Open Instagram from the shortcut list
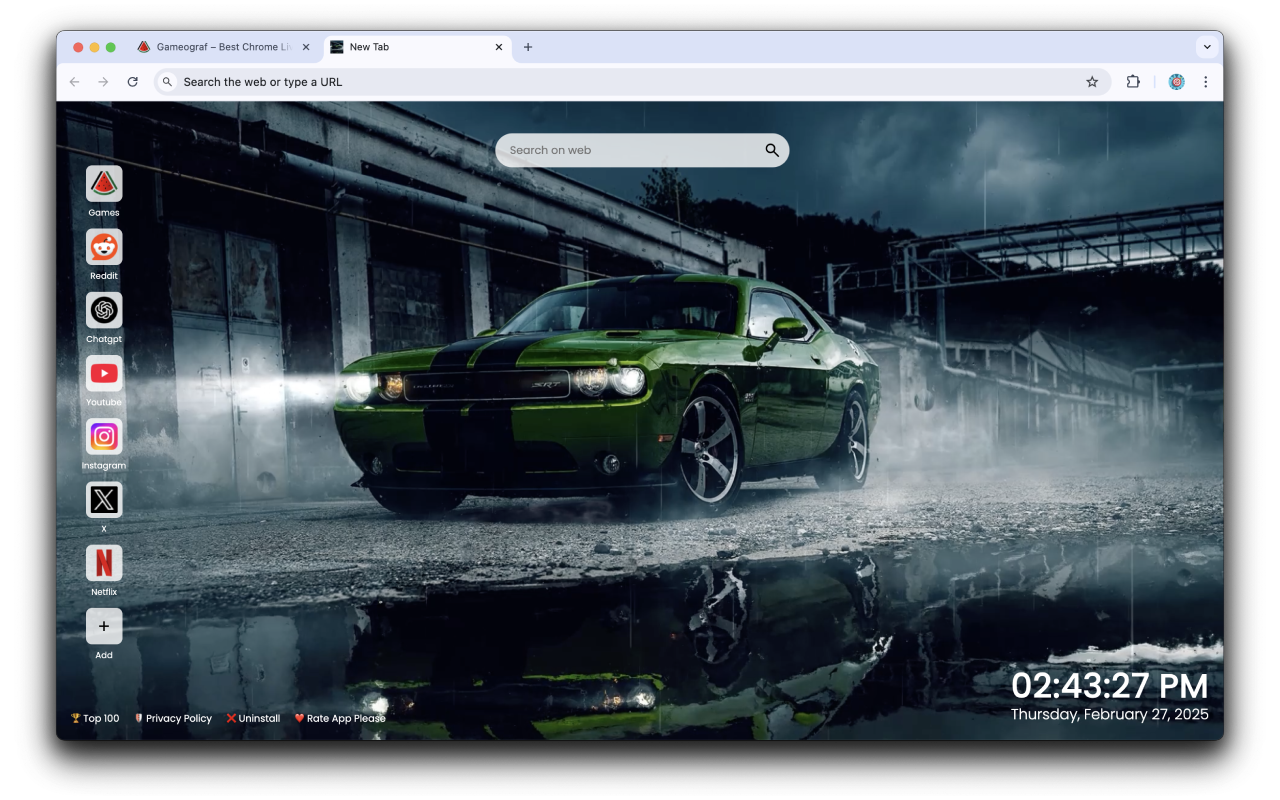 (x=104, y=437)
